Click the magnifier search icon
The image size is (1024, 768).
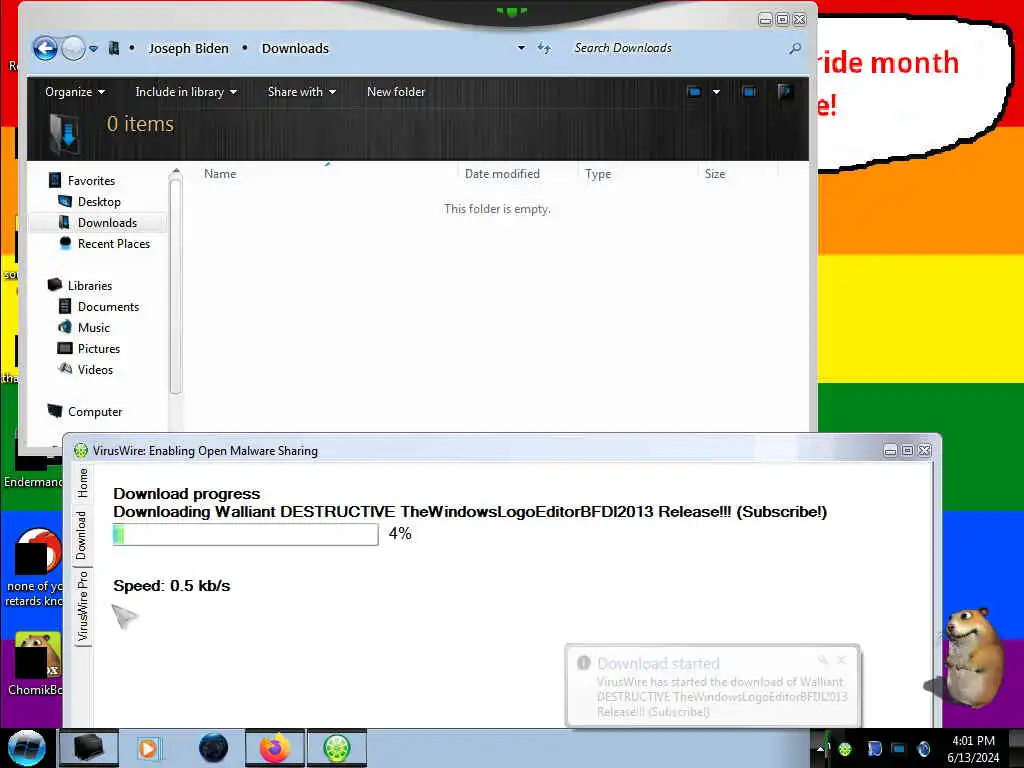pos(795,48)
